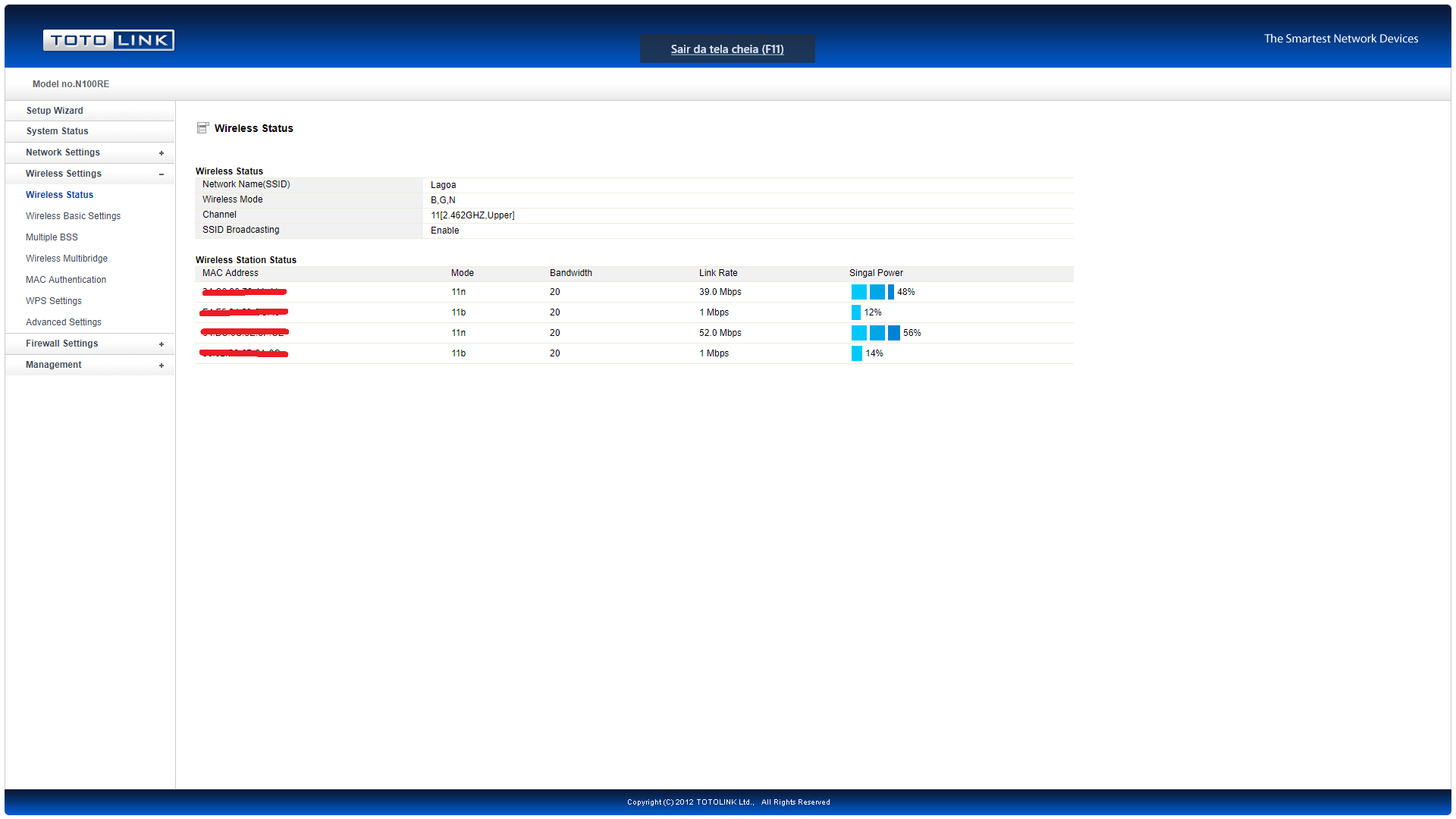Click Sair da tela cheia (F11) link

[726, 49]
